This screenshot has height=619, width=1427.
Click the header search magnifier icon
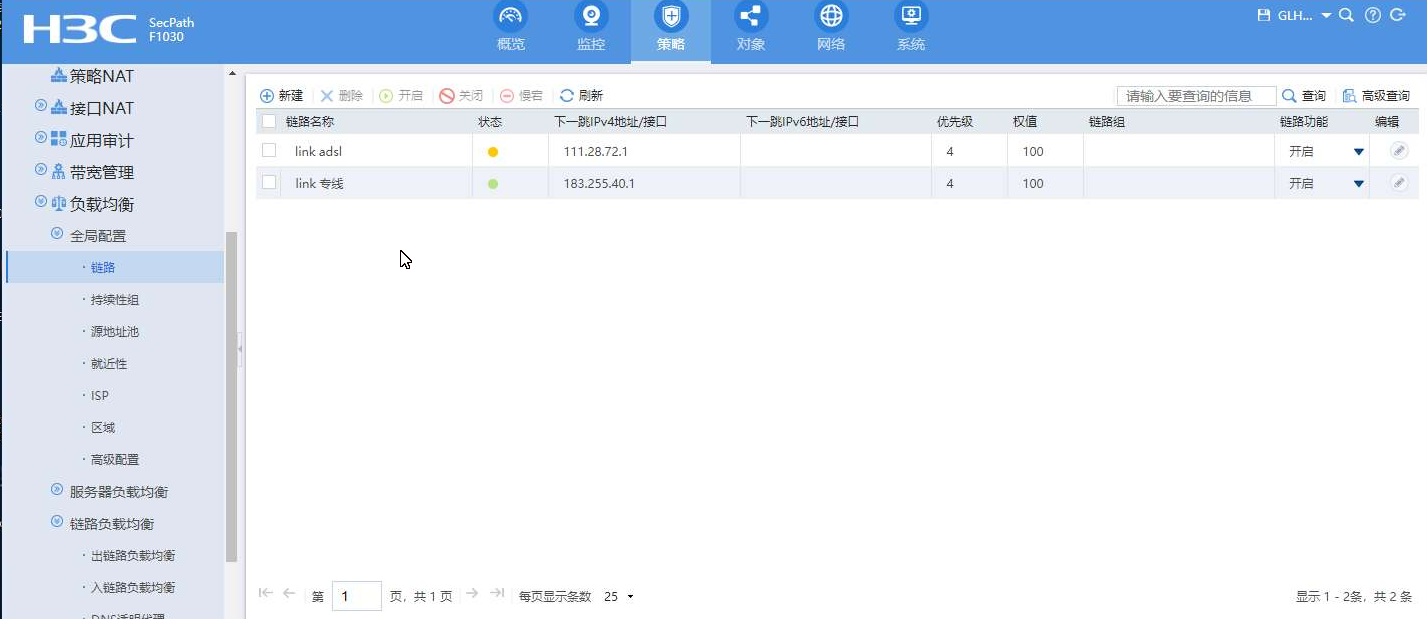coord(1346,15)
